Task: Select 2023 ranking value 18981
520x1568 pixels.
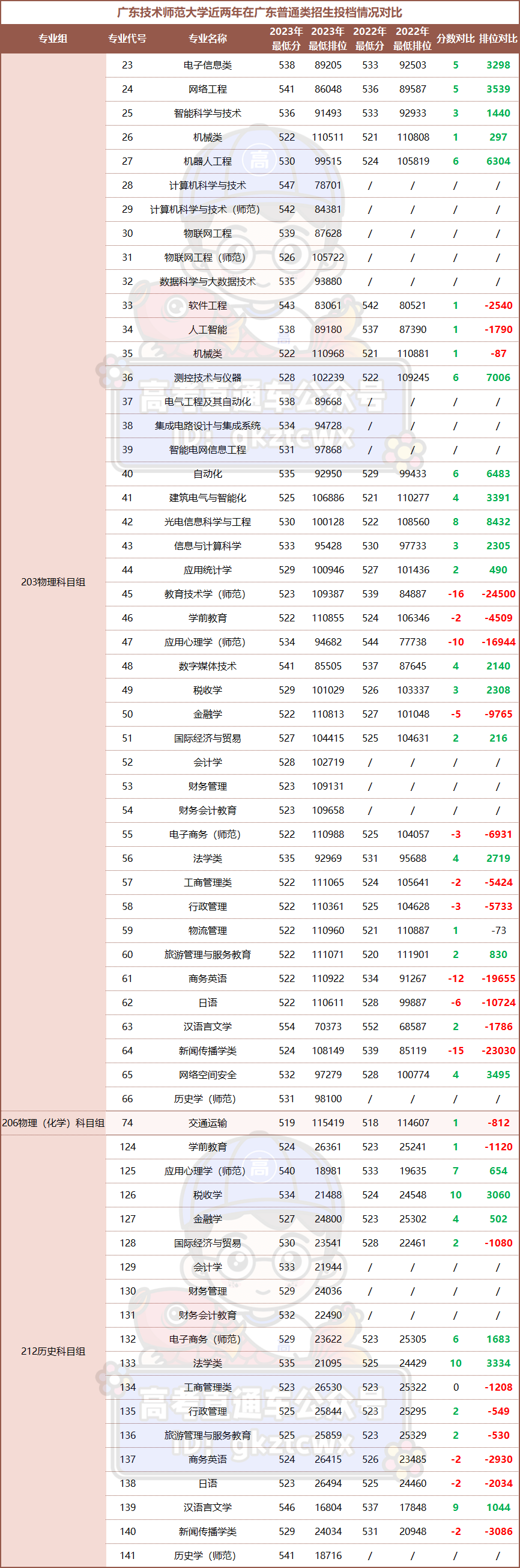Action: tap(328, 1171)
